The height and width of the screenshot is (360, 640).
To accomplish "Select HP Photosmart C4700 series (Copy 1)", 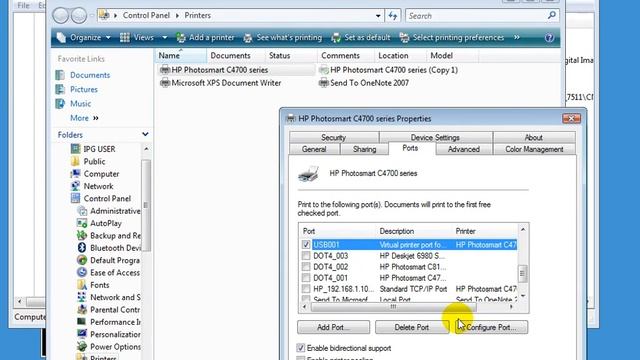I will pos(389,70).
